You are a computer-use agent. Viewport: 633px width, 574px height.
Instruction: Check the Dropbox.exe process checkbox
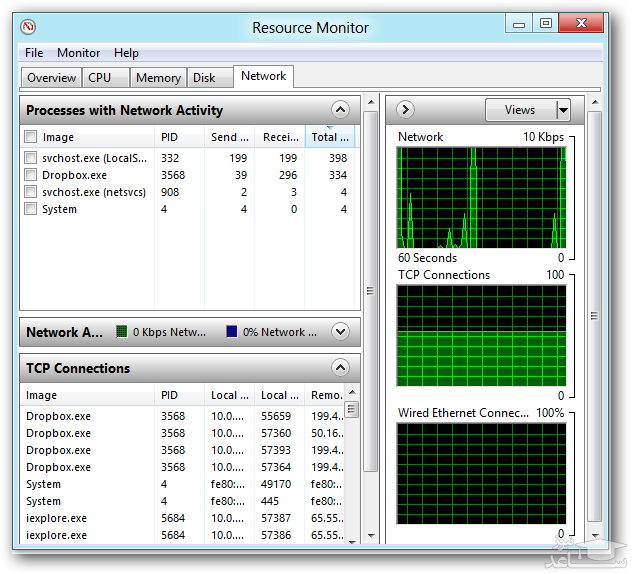click(x=30, y=174)
